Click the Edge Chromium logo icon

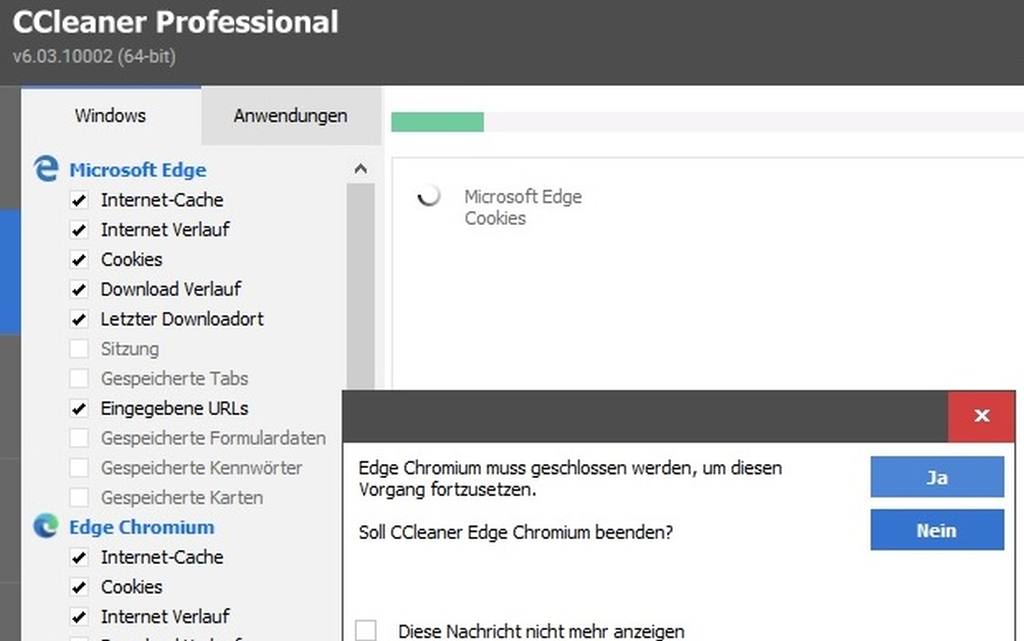(46, 526)
